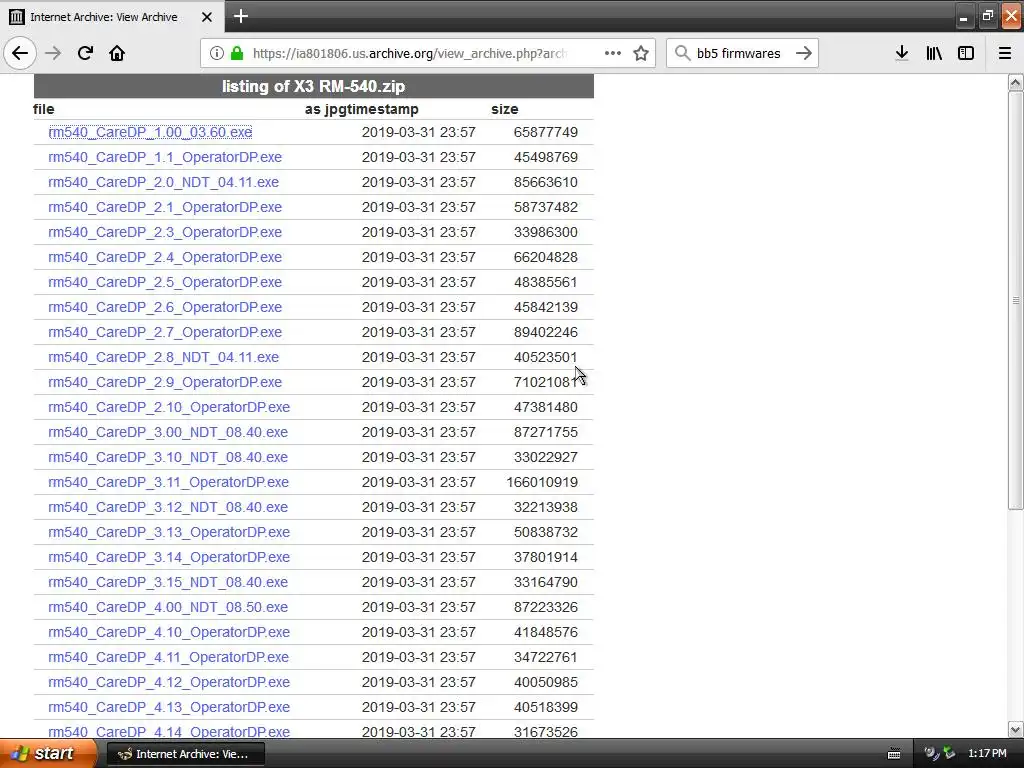Open the downloads panel

(x=902, y=53)
